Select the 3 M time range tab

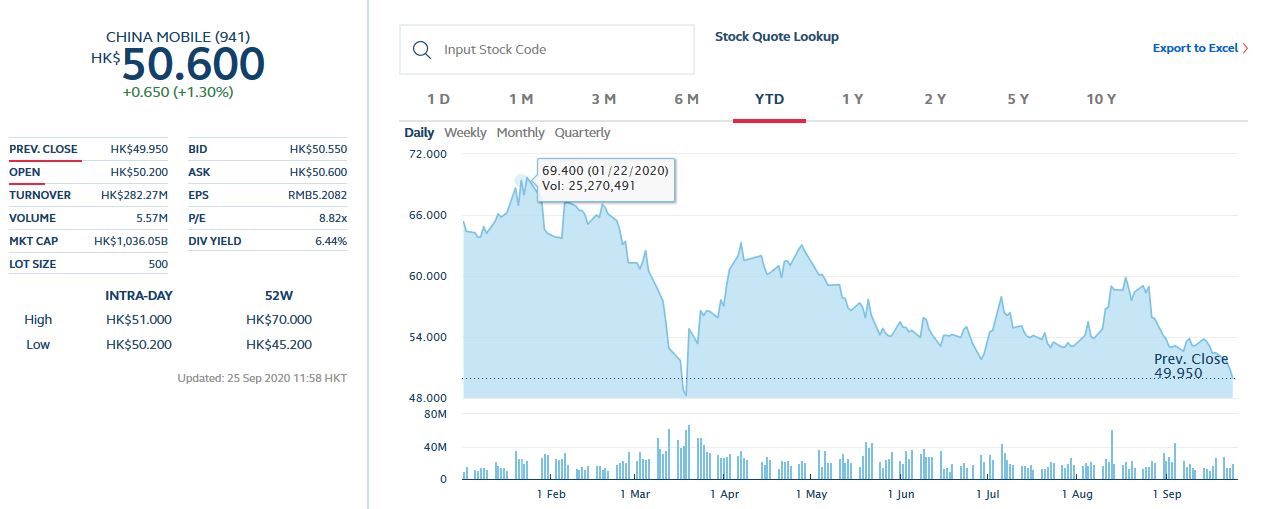[603, 99]
